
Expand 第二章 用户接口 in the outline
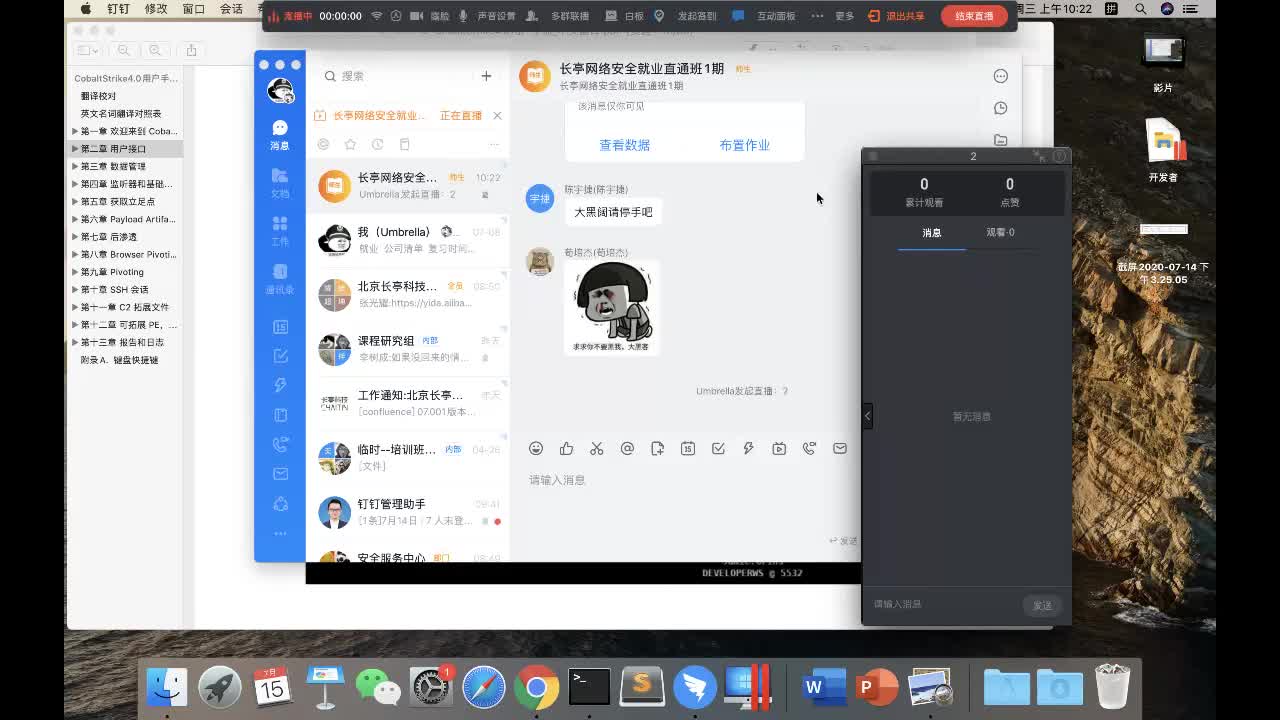coord(75,149)
